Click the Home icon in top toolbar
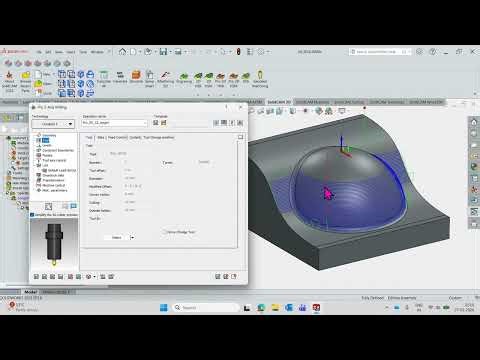The height and width of the screenshot is (360, 480). (122, 52)
